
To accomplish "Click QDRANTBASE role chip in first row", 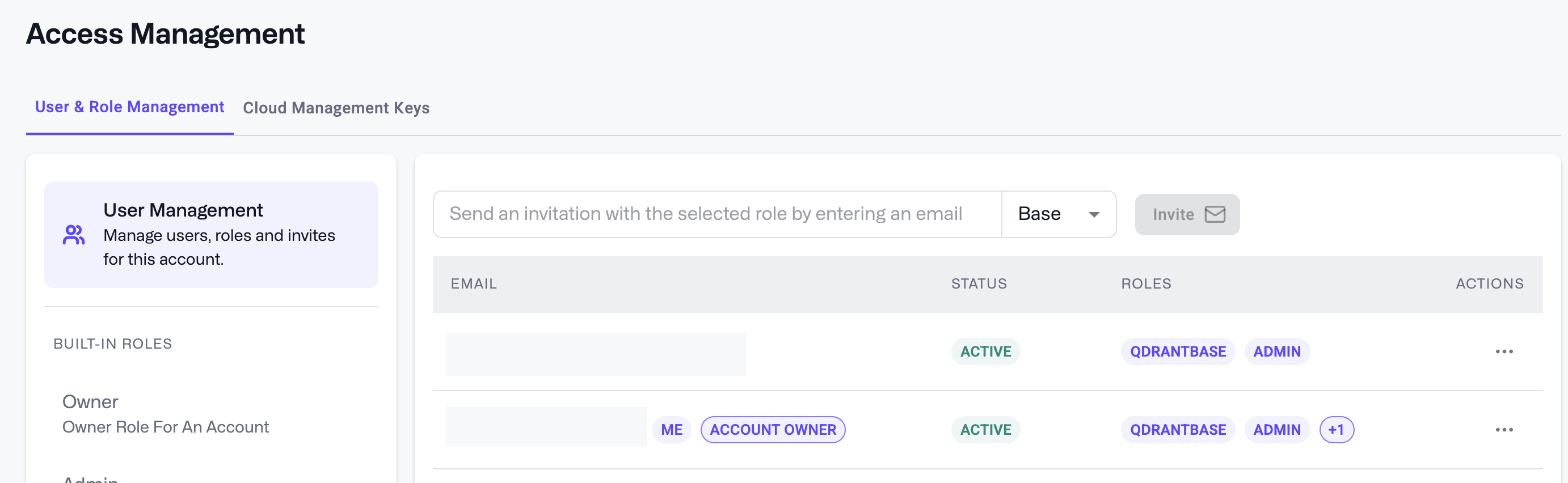I will point(1177,351).
